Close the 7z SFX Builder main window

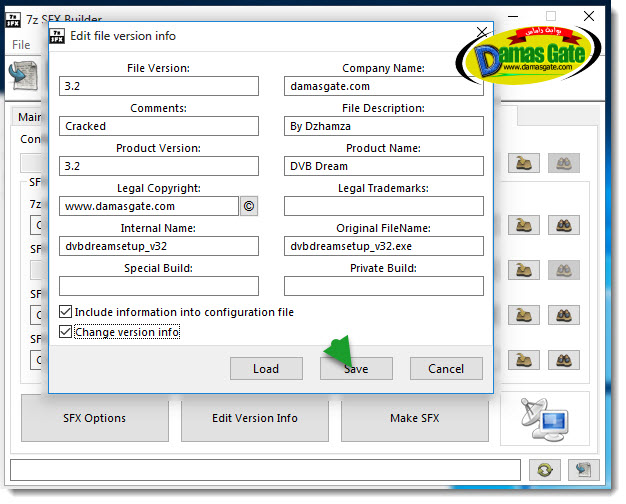click(x=589, y=16)
